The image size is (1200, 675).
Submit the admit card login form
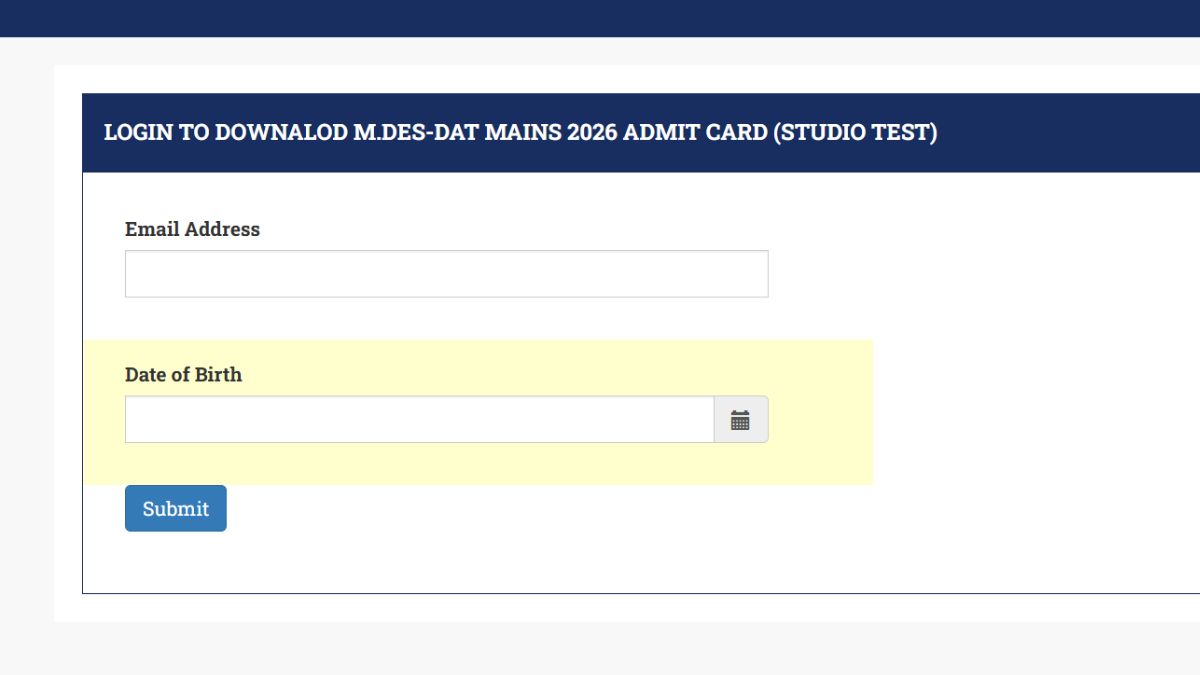tap(175, 508)
